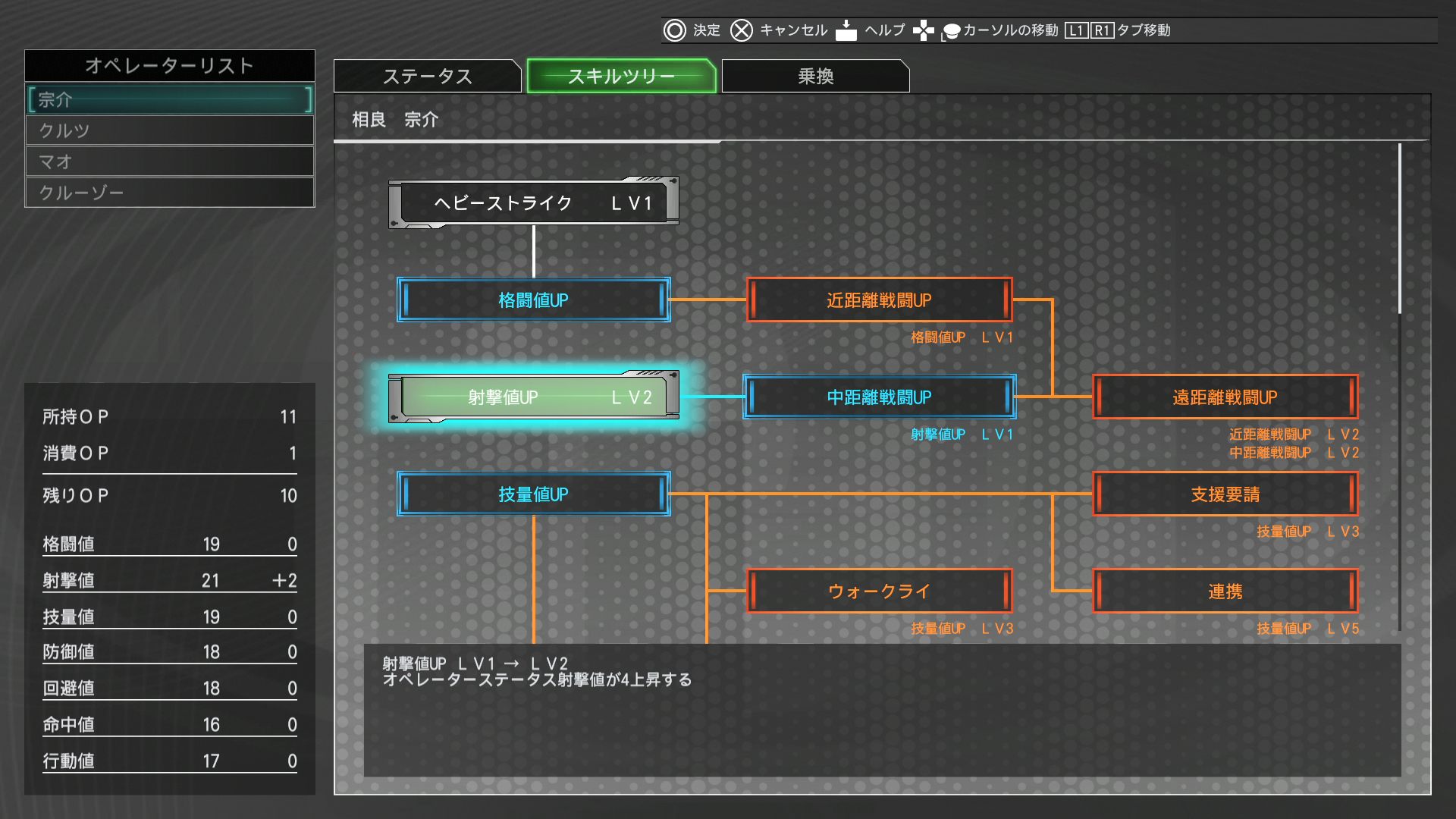The height and width of the screenshot is (819, 1456).
Task: Choose the 遠距離戦闘UP skill node
Action: 1225,397
